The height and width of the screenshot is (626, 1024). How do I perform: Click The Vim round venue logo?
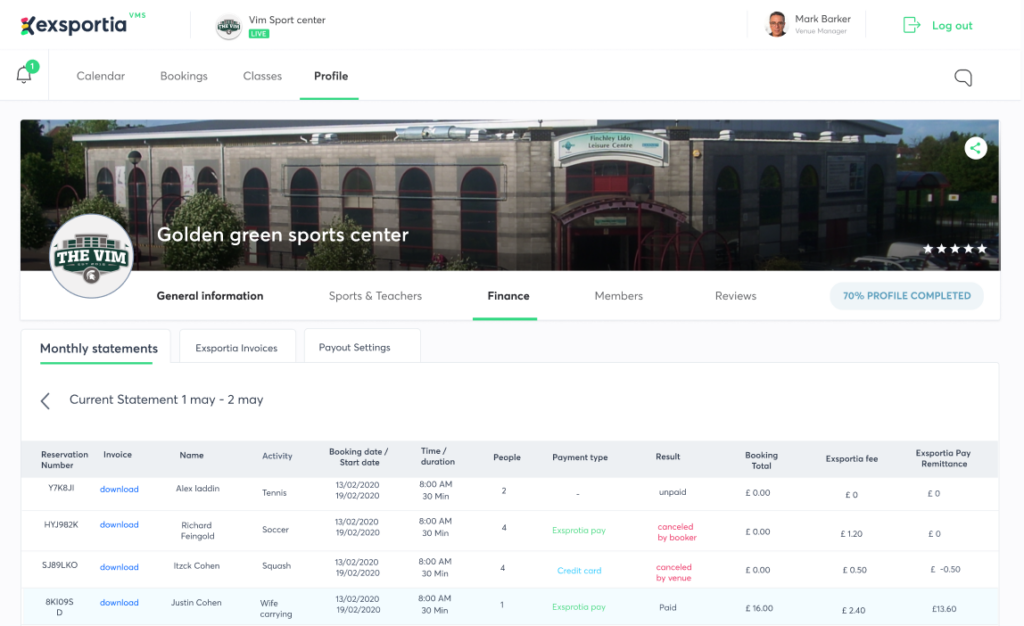[91, 256]
